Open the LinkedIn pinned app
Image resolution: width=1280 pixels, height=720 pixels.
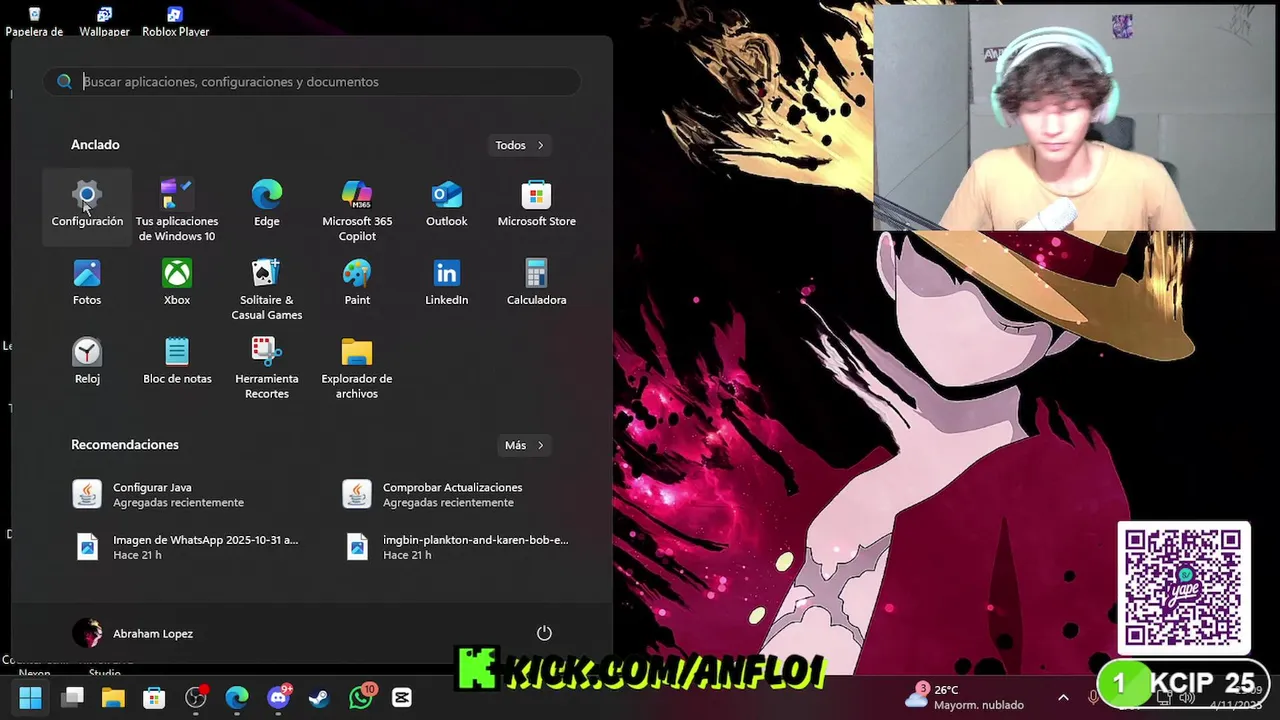click(447, 283)
